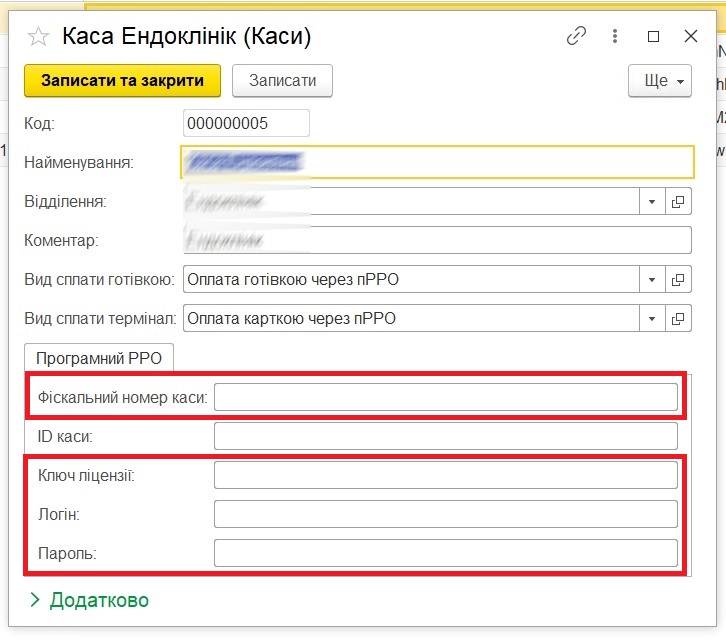Click the Пароль input field

(x=445, y=553)
